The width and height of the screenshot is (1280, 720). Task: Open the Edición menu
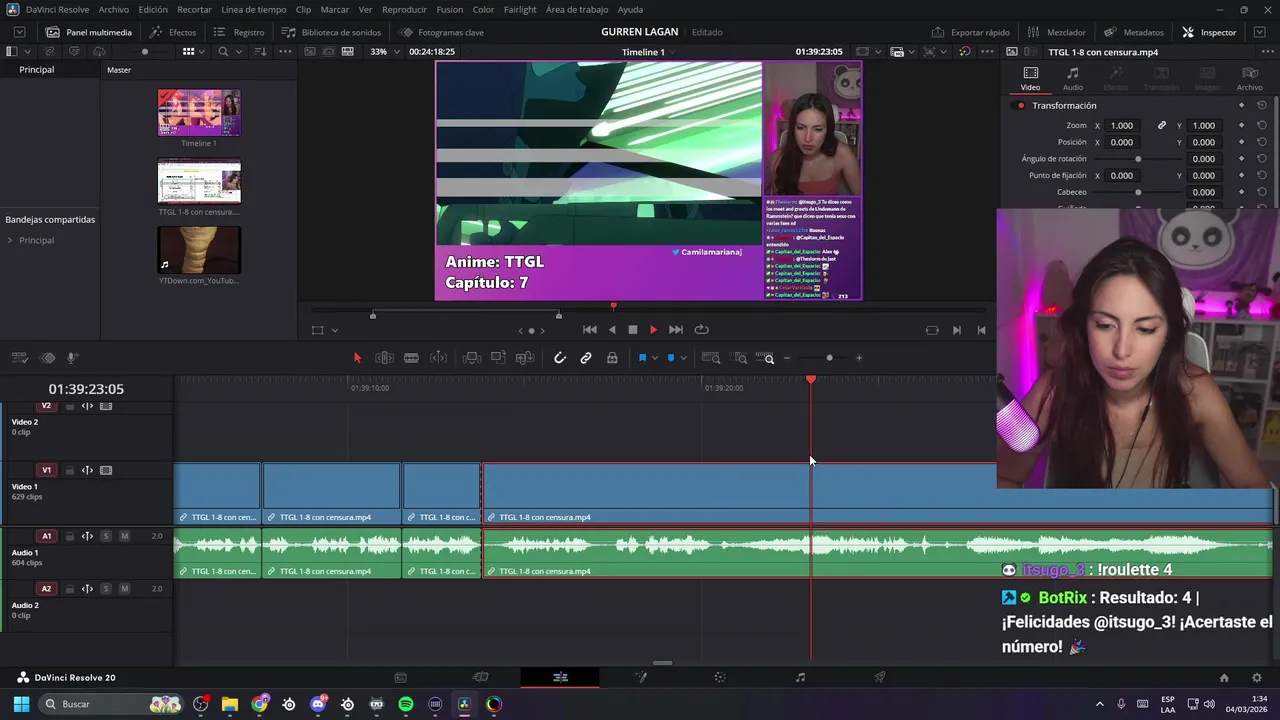tap(153, 9)
